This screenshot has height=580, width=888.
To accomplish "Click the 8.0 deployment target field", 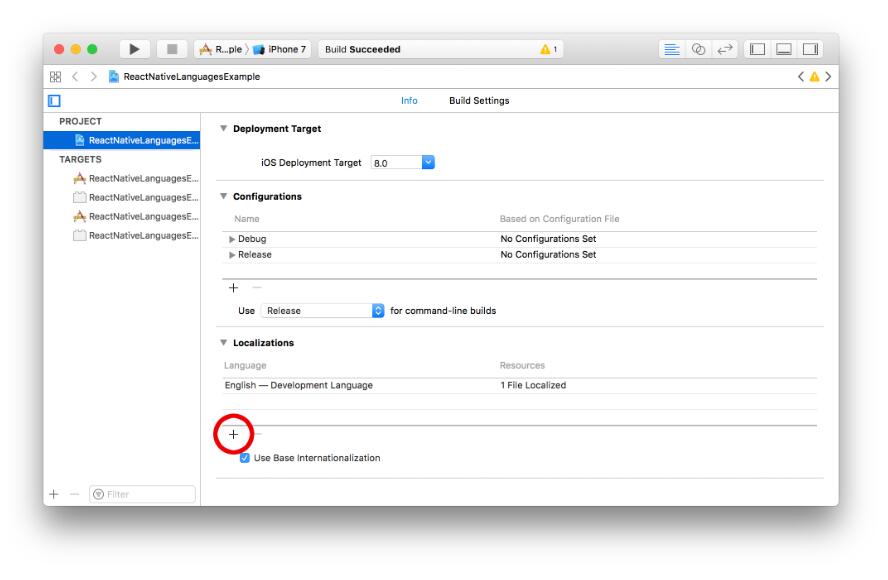I will [396, 163].
